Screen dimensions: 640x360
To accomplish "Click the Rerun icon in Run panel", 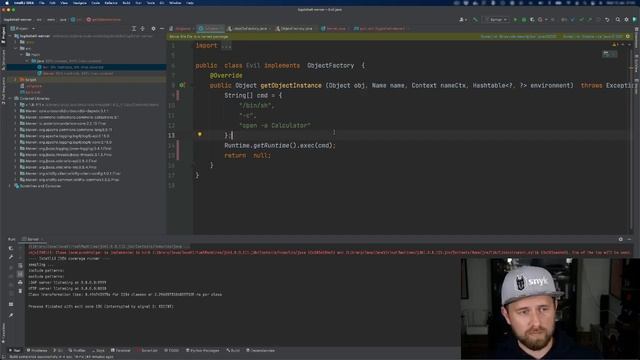I will pyautogui.click(x=11, y=248).
